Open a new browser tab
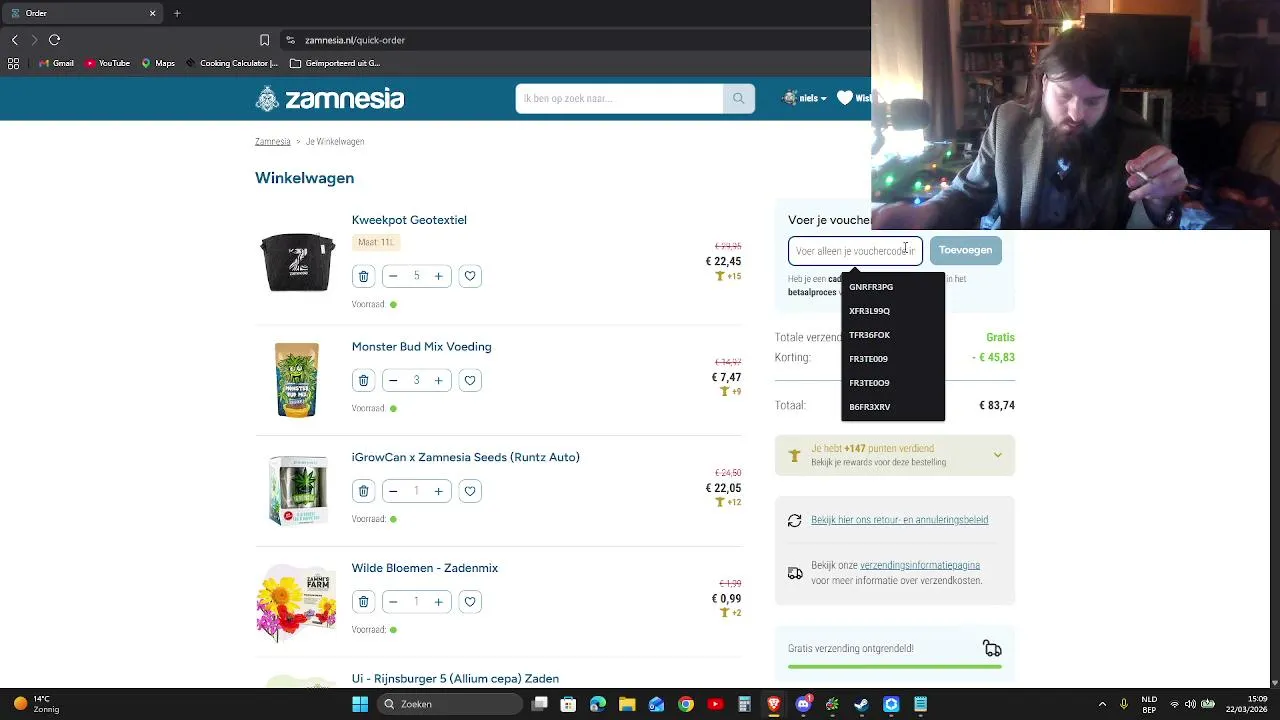The image size is (1280, 720). pos(177,13)
